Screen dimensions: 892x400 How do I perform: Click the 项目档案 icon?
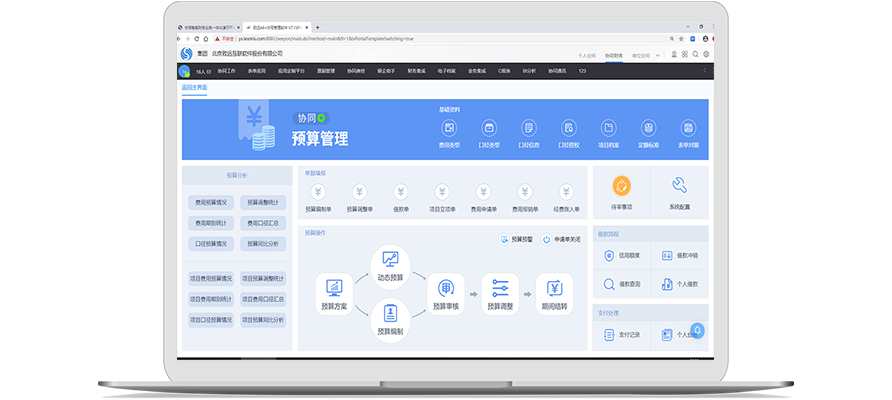tap(608, 129)
